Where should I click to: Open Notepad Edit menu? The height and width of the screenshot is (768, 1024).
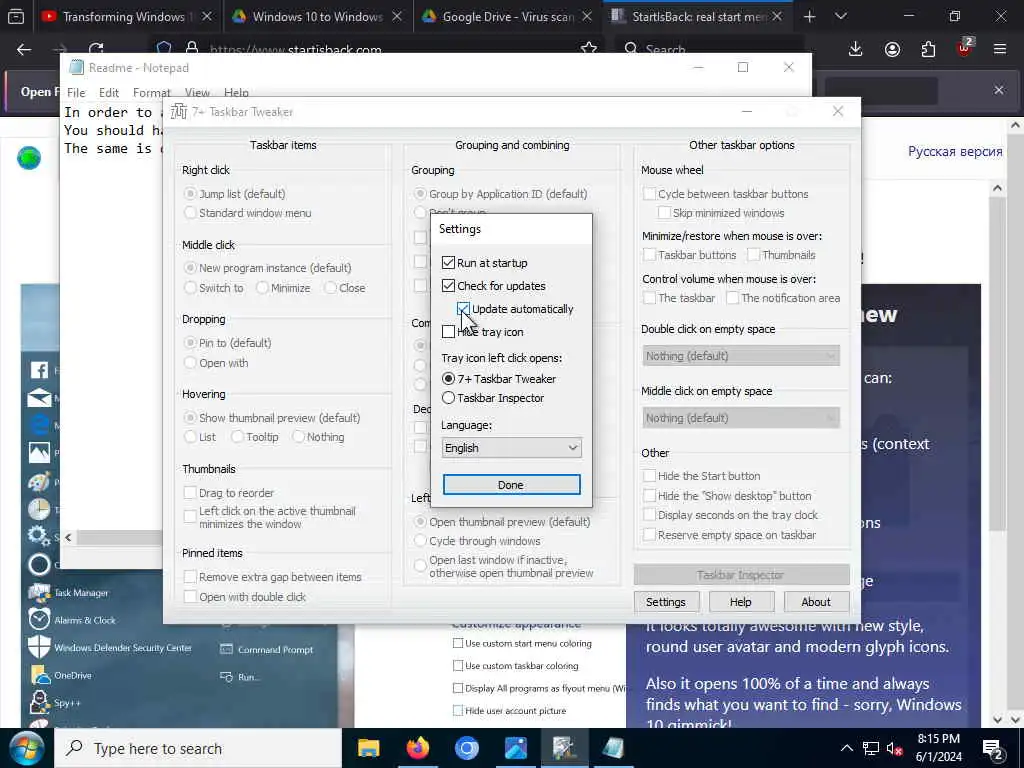pos(108,93)
